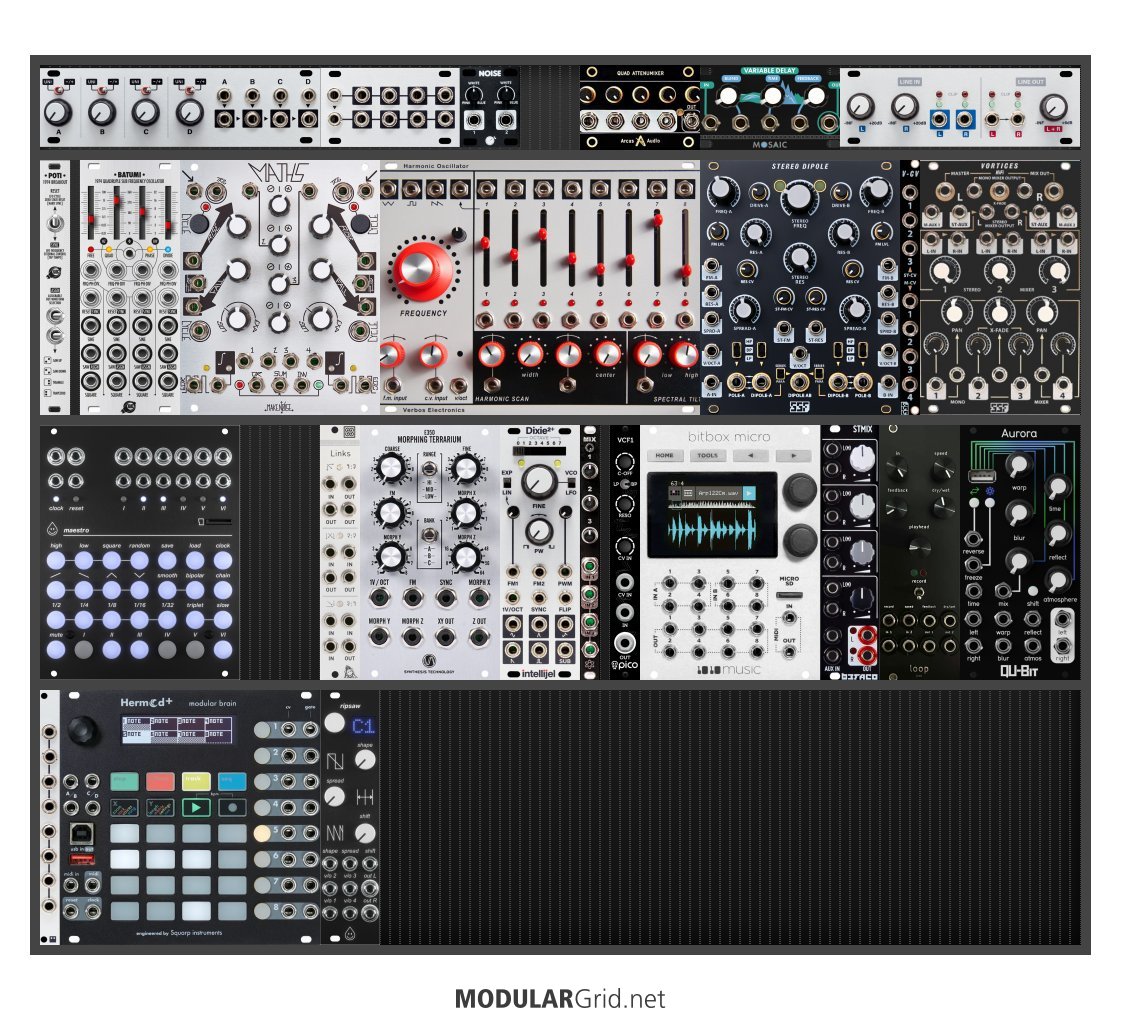The width and height of the screenshot is (1121, 1020).
Task: Click attenuverter knob D on top-left module
Action: click(189, 112)
